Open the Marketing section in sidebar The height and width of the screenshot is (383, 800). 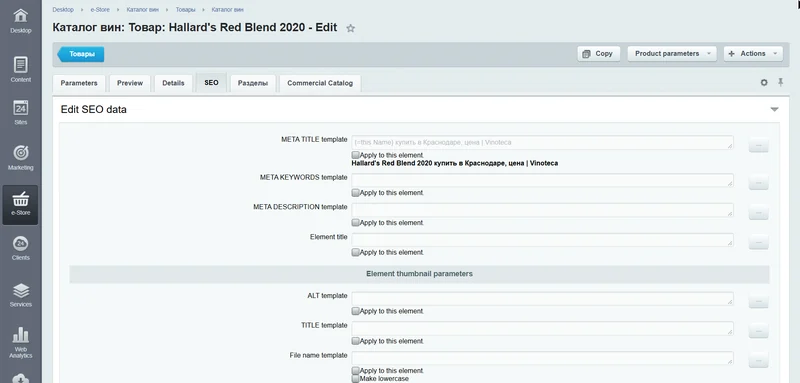click(20, 158)
